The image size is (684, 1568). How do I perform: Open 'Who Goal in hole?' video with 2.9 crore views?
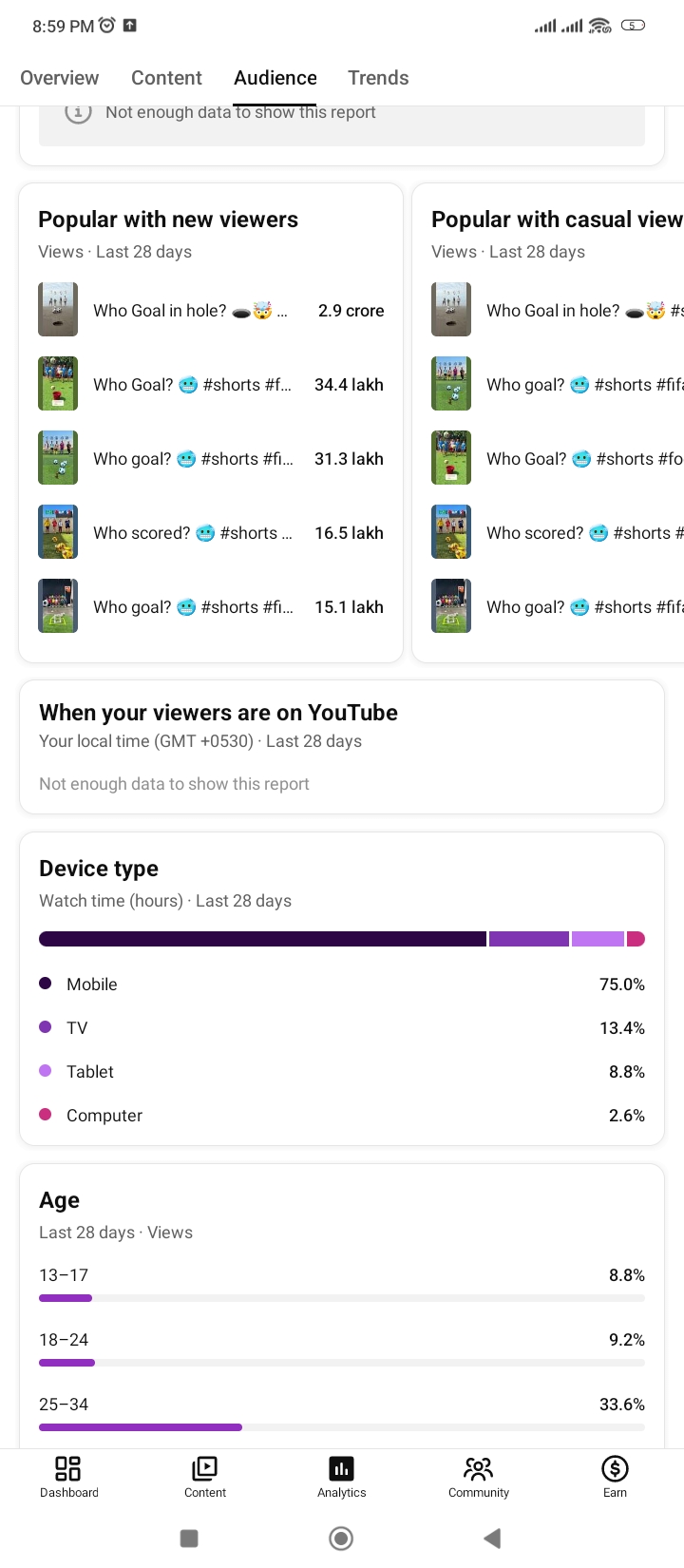tap(211, 310)
